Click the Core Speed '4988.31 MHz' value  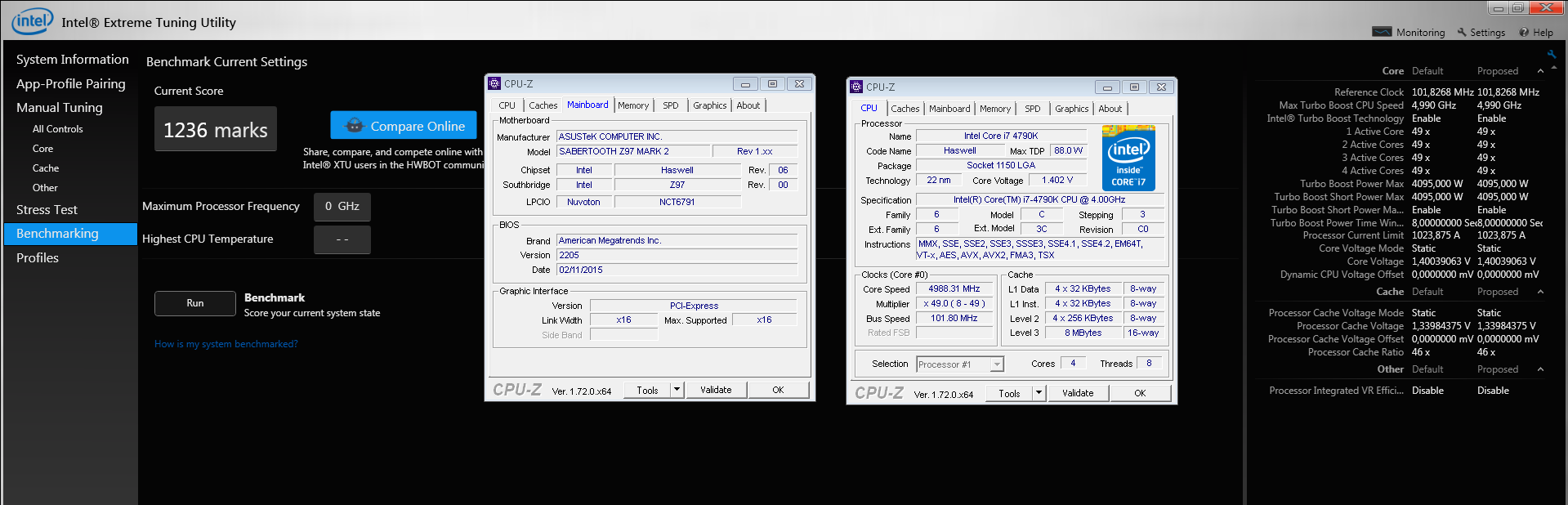pos(954,288)
